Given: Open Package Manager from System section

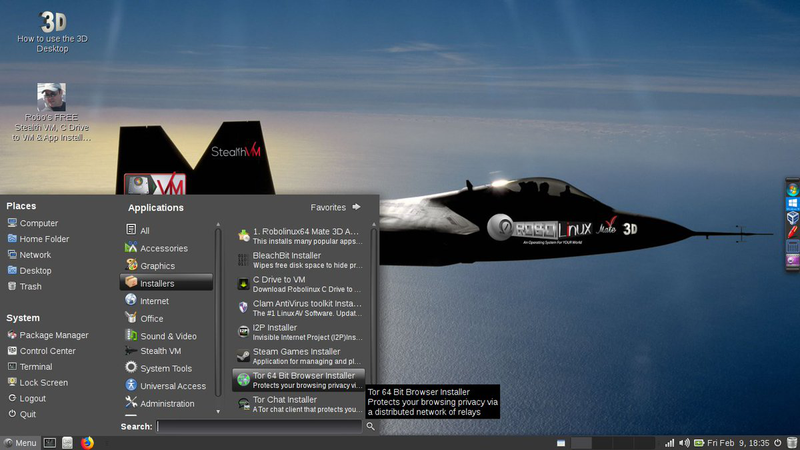Looking at the screenshot, I should click(54, 335).
